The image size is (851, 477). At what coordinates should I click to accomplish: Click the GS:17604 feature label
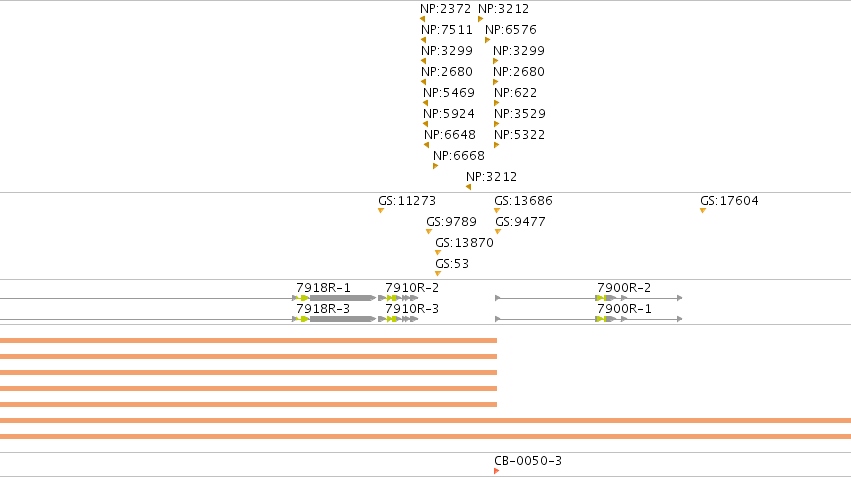coord(729,201)
